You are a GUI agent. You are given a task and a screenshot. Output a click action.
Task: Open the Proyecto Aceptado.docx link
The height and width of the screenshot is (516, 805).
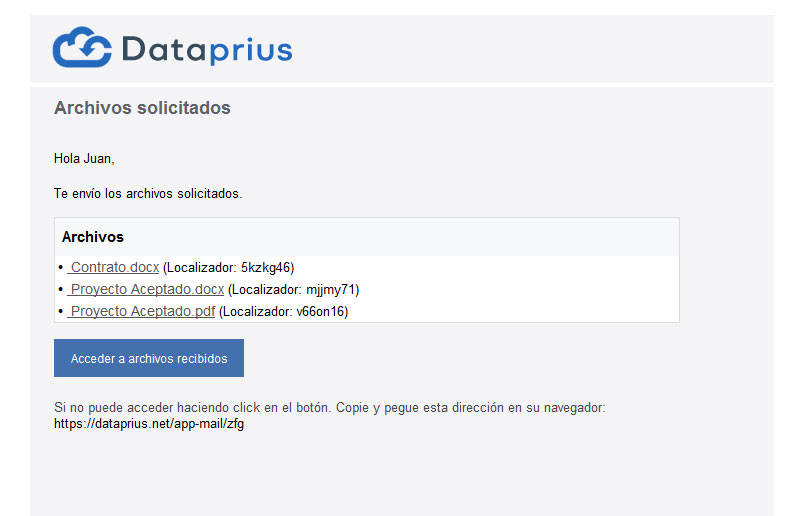coord(146,290)
